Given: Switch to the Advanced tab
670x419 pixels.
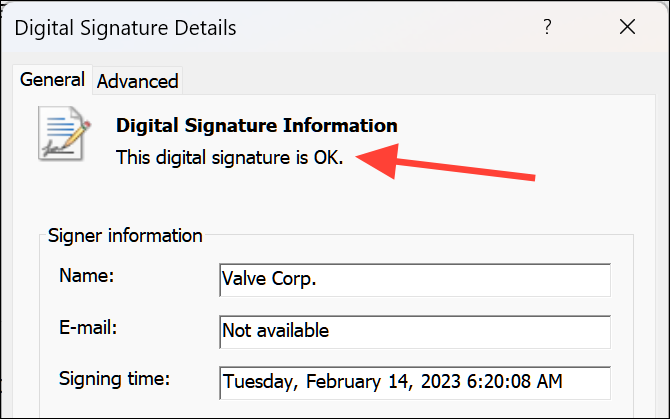Looking at the screenshot, I should tap(137, 81).
